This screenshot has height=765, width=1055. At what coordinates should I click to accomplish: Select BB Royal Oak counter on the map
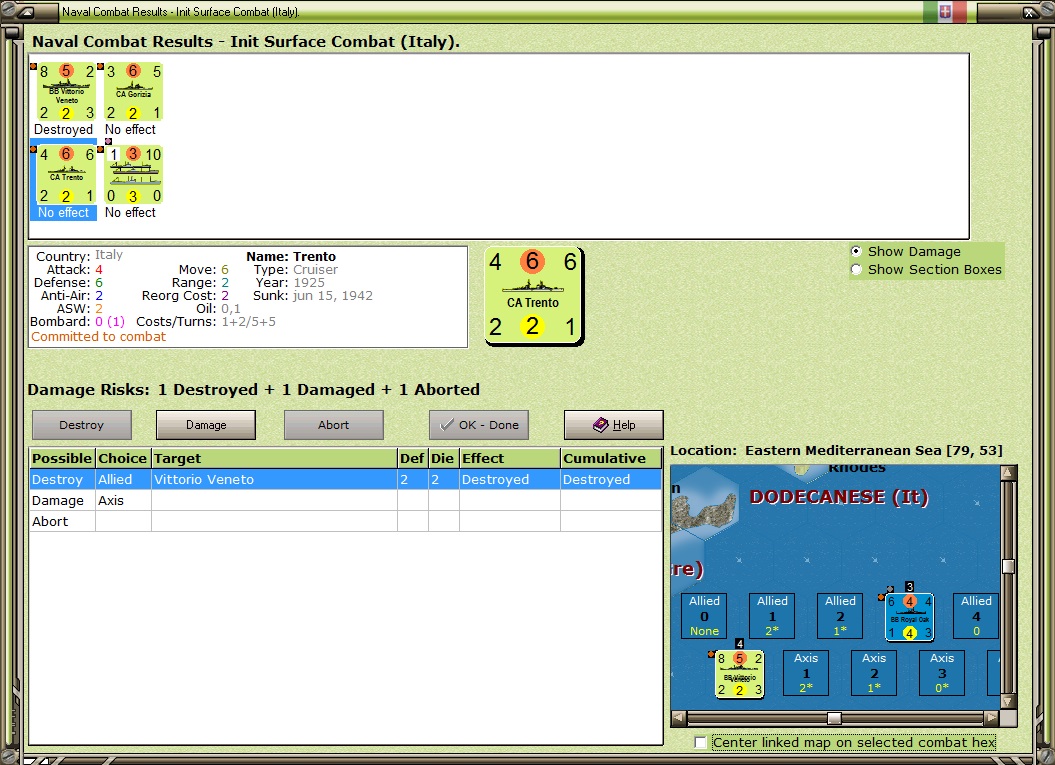[909, 616]
